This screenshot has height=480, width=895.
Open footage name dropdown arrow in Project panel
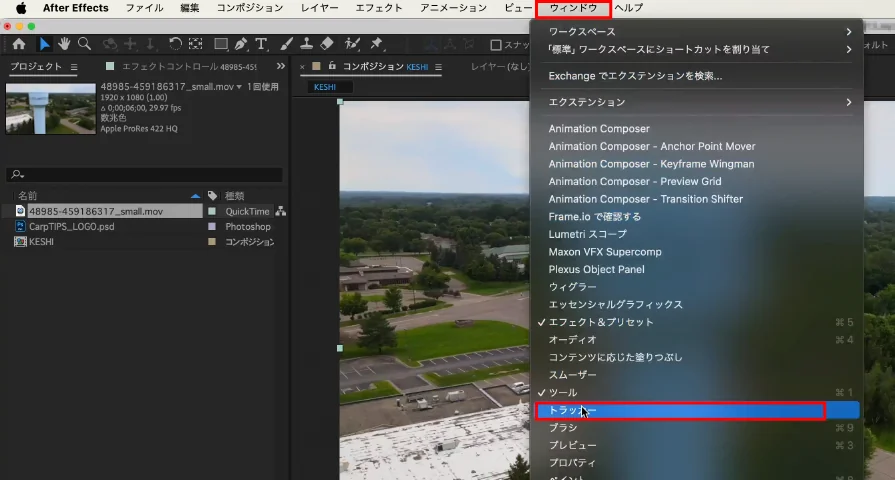[239, 87]
